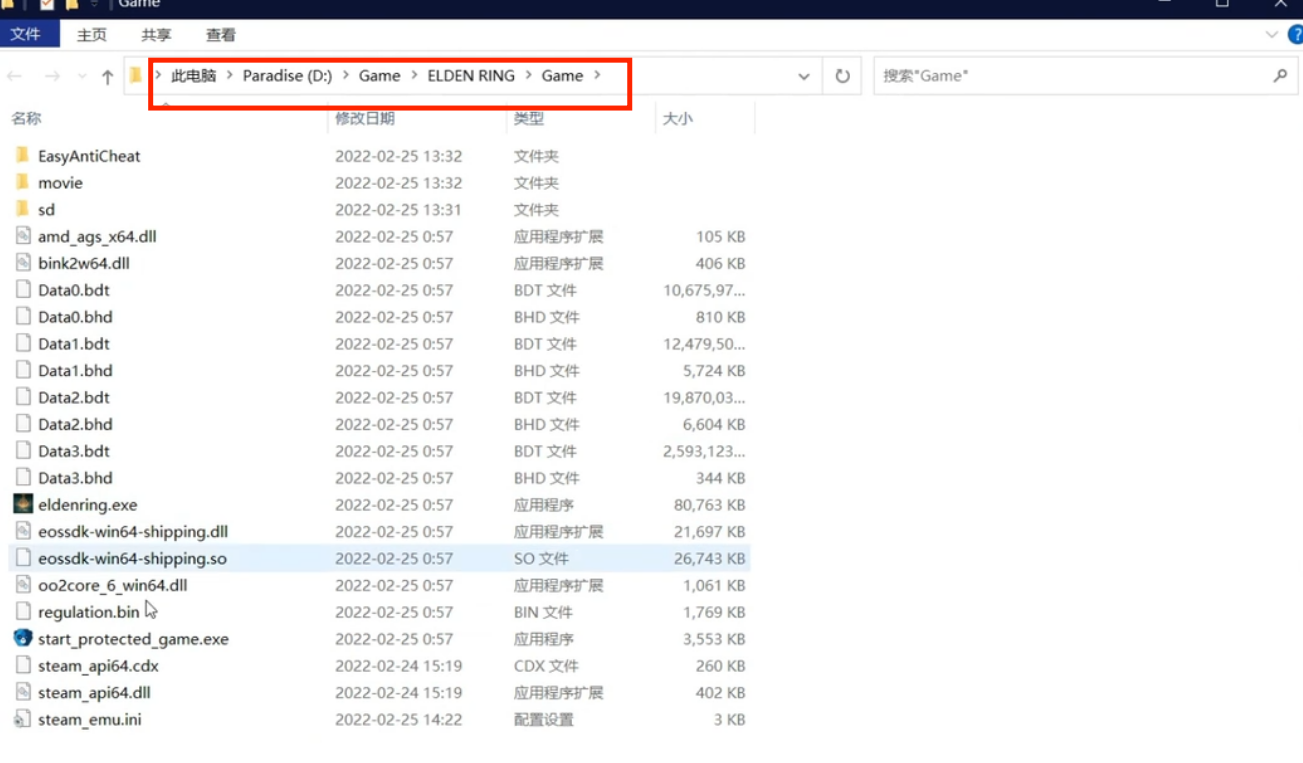
Task: Expand the chevron after ELDEN RING breadcrumb
Action: coord(529,76)
